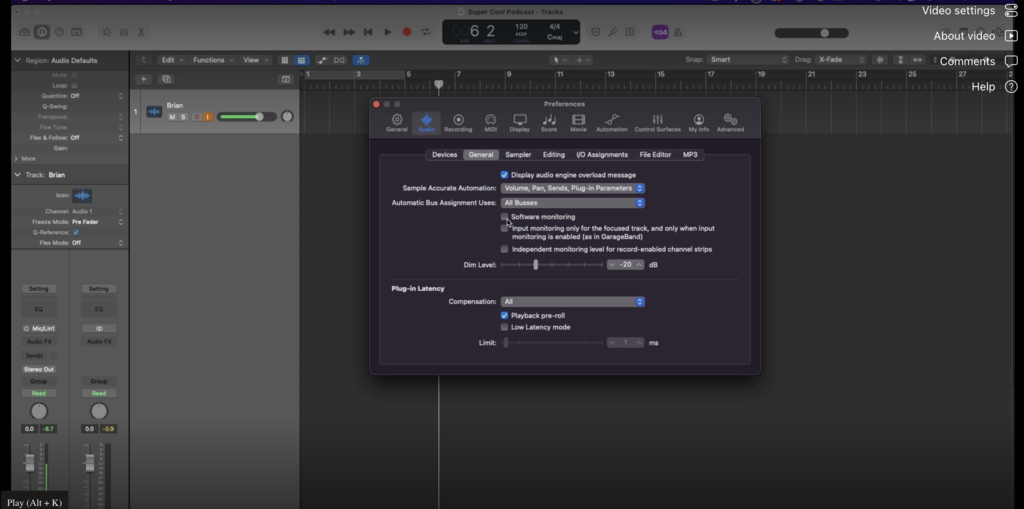Open the Plug-in Latency Compensation dropdown
The image size is (1024, 509).
[x=573, y=301]
